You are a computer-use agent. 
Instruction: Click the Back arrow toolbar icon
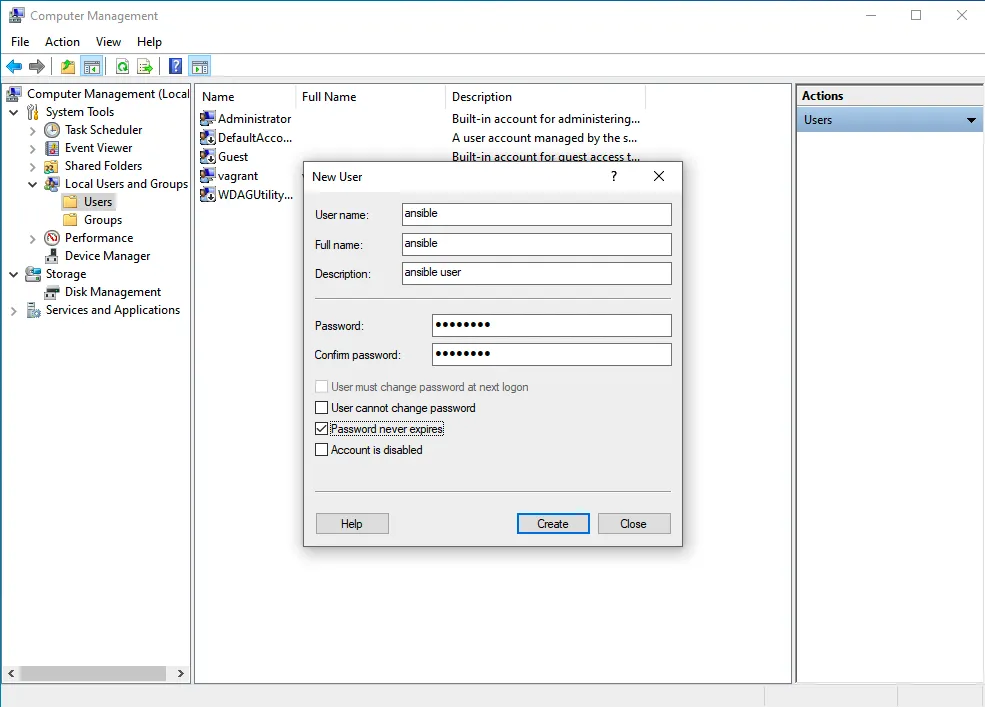[14, 66]
